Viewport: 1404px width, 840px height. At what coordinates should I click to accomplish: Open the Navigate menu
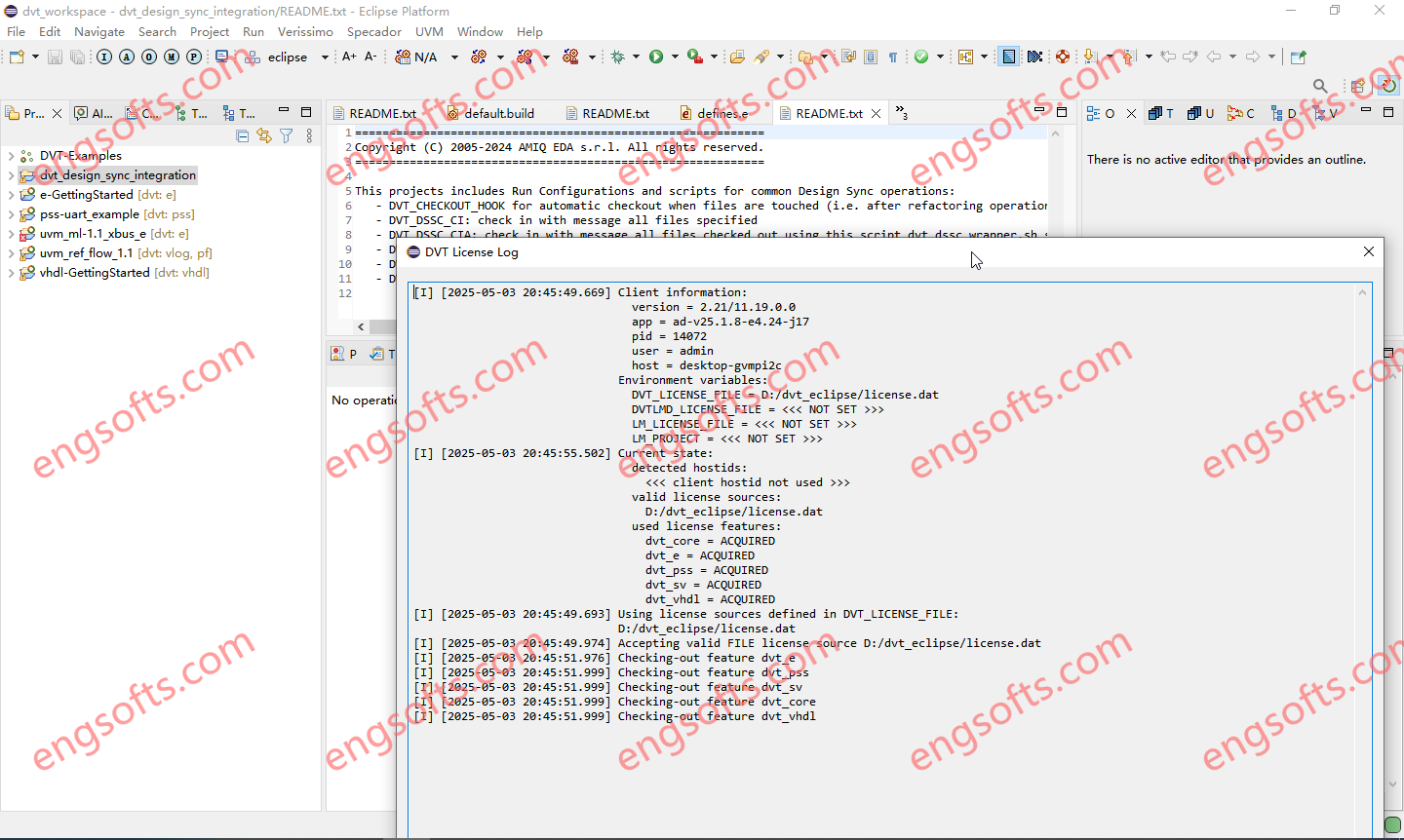tap(99, 31)
